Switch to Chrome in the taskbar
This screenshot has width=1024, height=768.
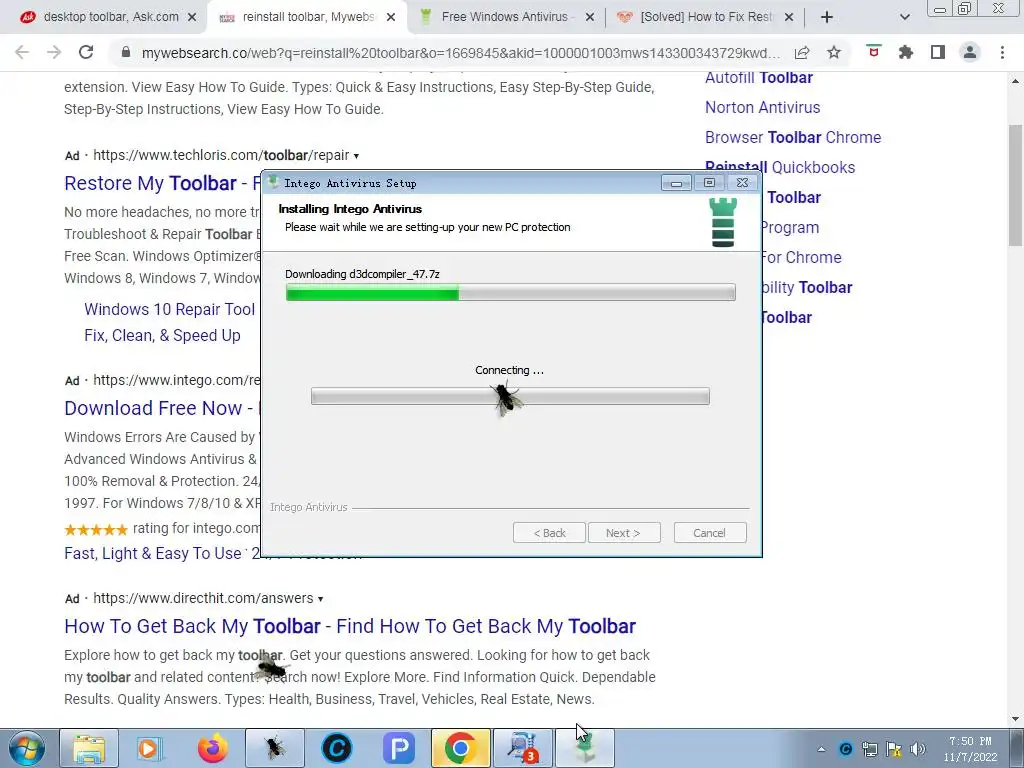click(460, 748)
